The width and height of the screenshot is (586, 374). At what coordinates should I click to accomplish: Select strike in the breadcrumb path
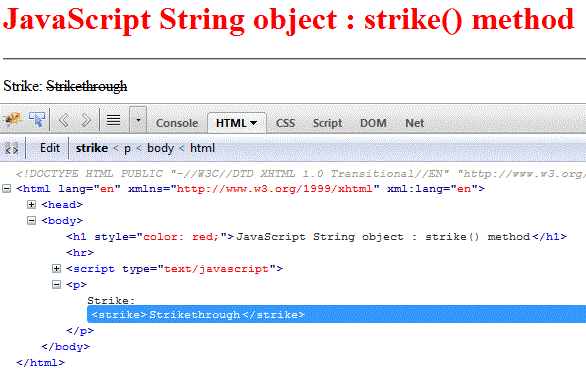[x=92, y=148]
